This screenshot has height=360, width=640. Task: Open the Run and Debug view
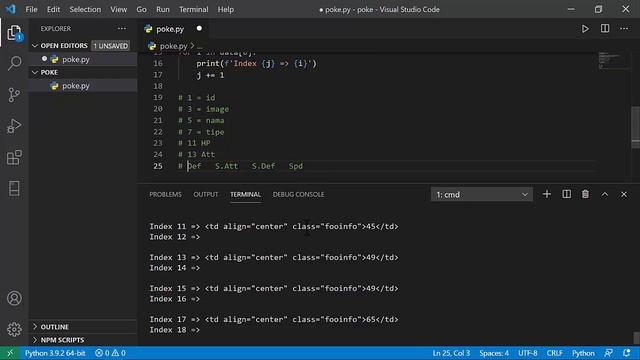[14, 126]
